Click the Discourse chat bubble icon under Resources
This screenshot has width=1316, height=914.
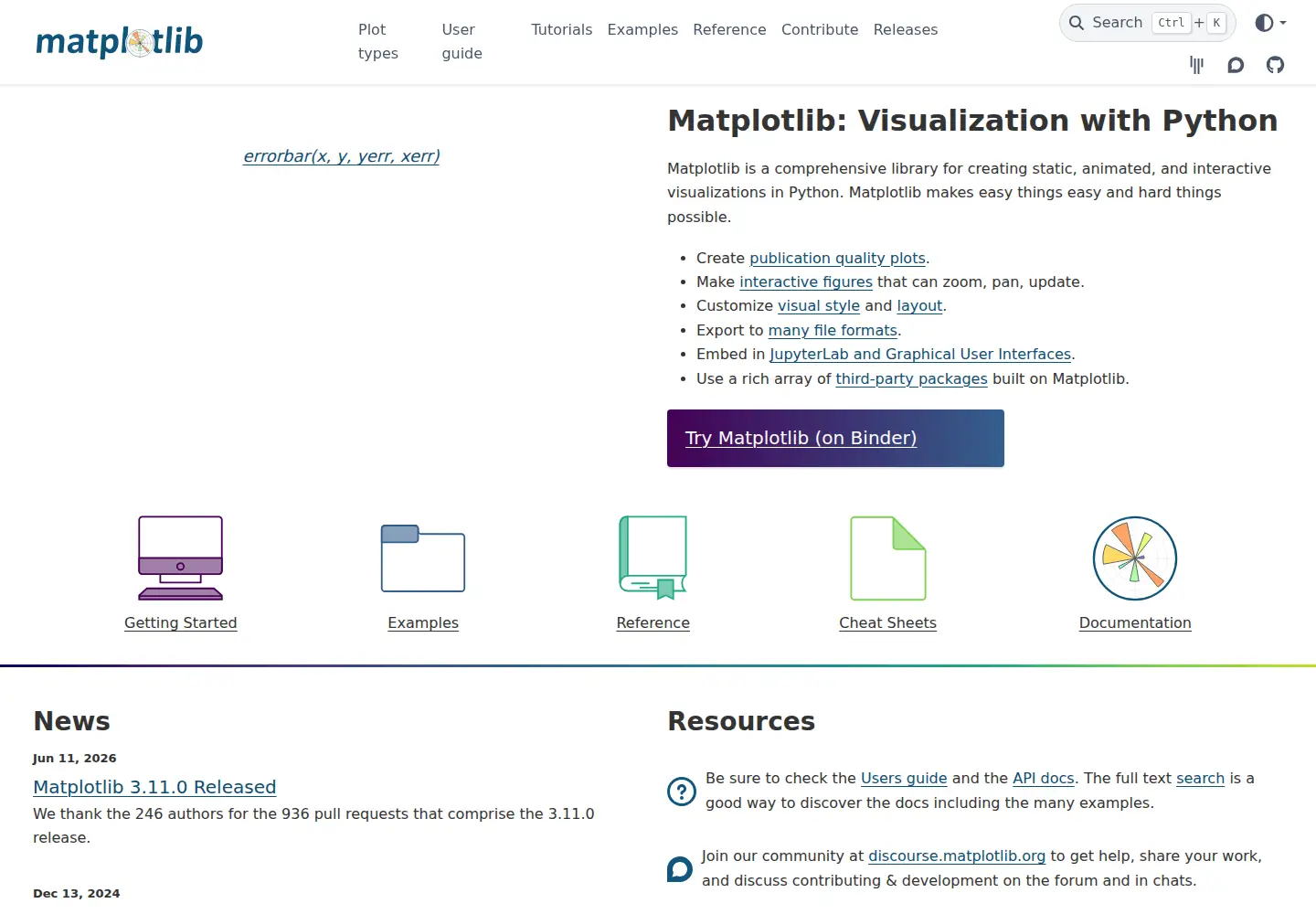coord(680,868)
